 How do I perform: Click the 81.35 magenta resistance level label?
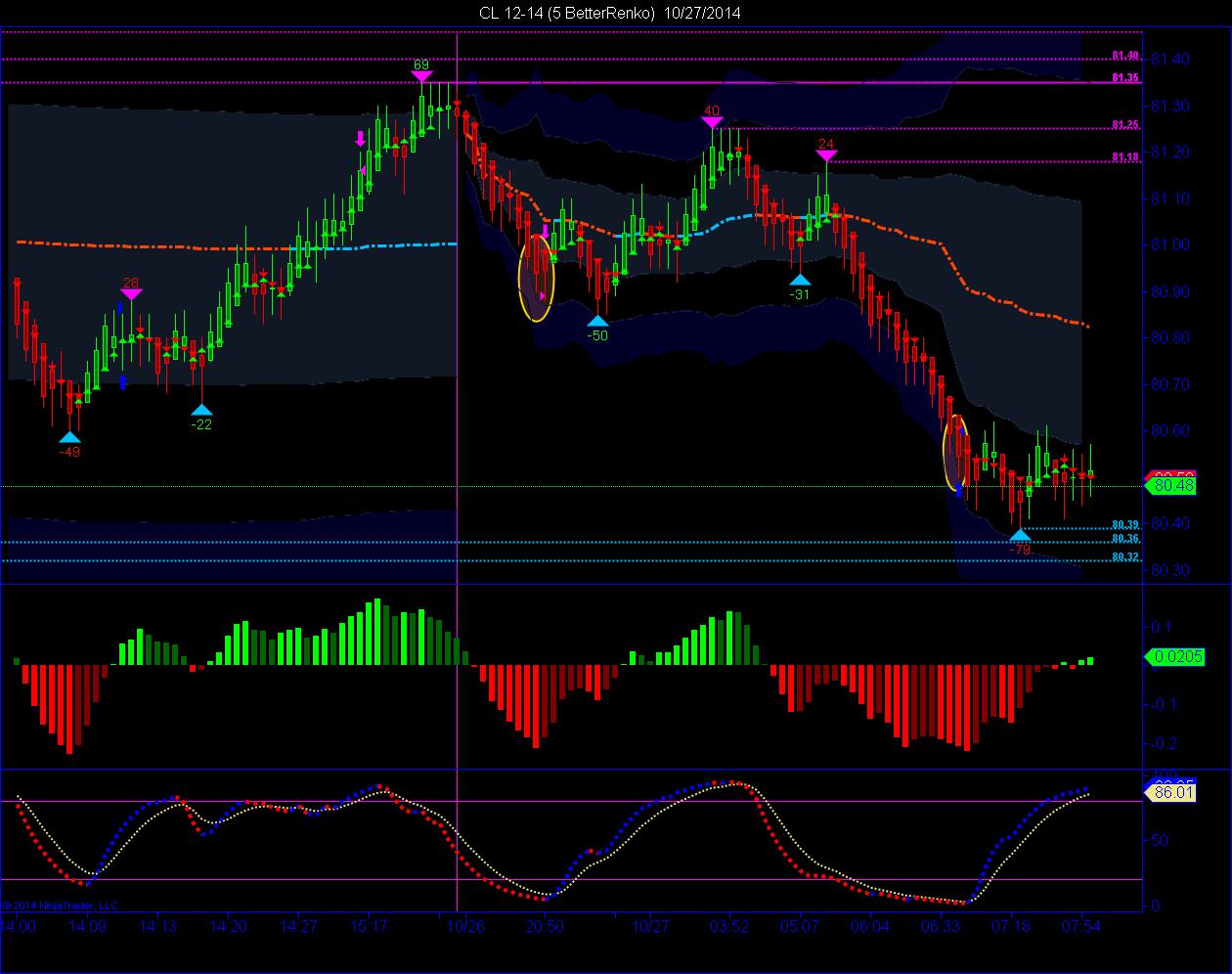pos(1125,77)
